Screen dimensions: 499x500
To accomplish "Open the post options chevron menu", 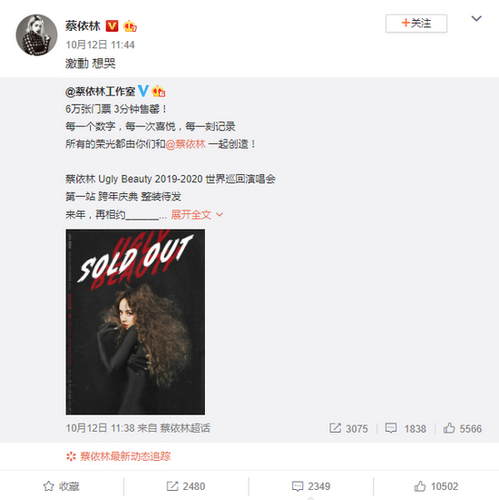I will (x=476, y=19).
